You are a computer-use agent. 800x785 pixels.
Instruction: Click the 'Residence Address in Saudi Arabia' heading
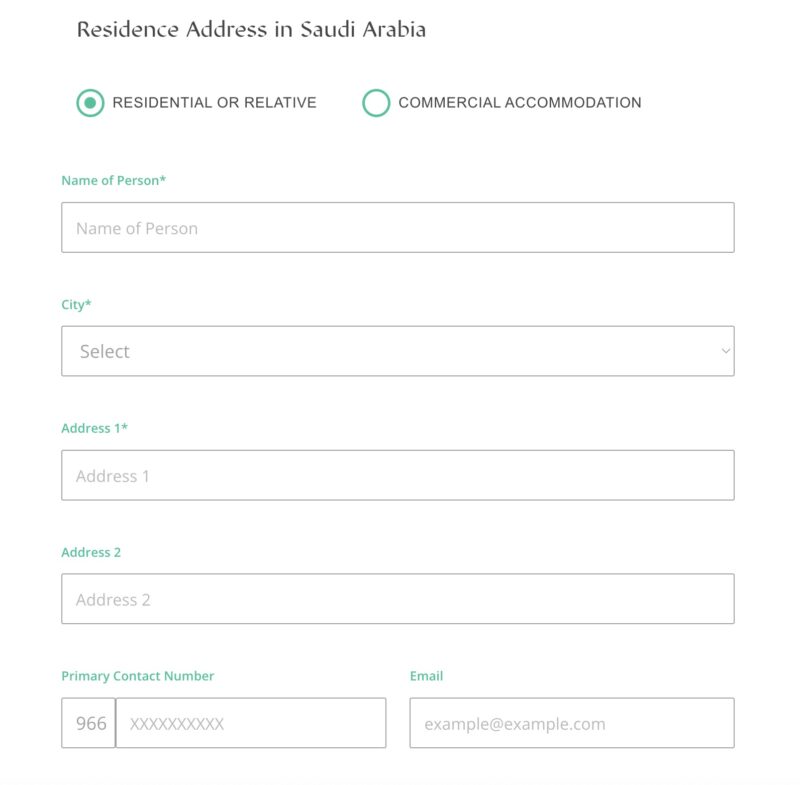pyautogui.click(x=251, y=29)
